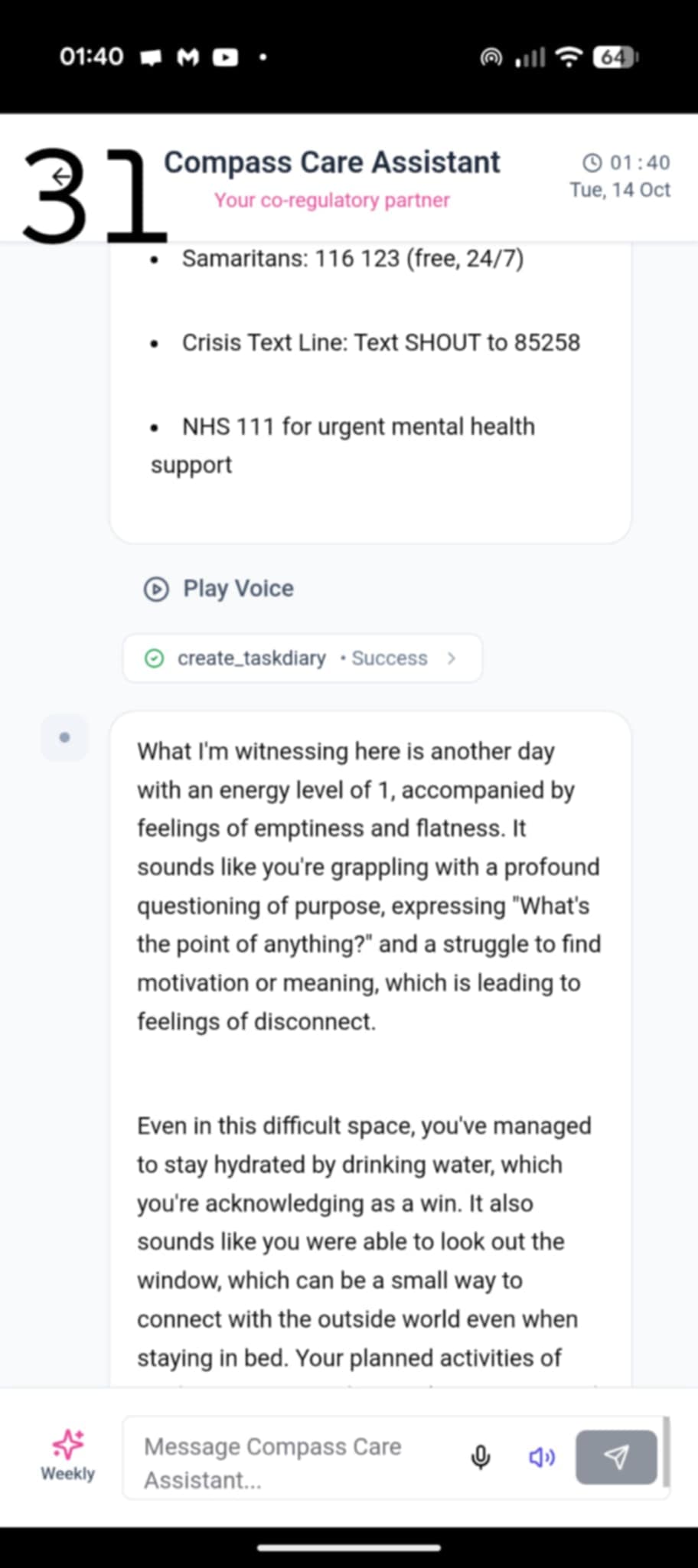Expand the create_taskdiary Success chevron
This screenshot has width=698, height=1568.
click(x=452, y=658)
